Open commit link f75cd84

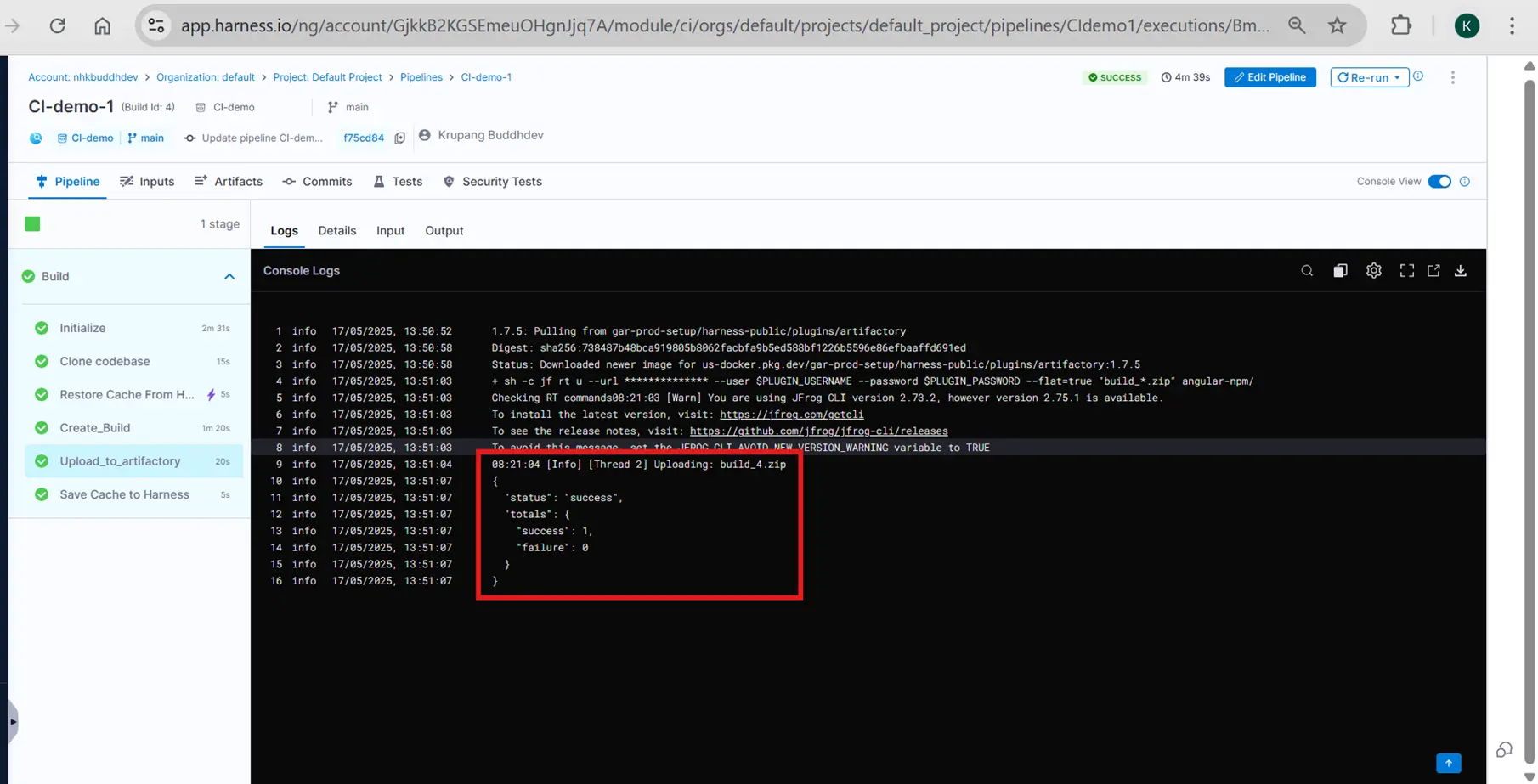[364, 138]
